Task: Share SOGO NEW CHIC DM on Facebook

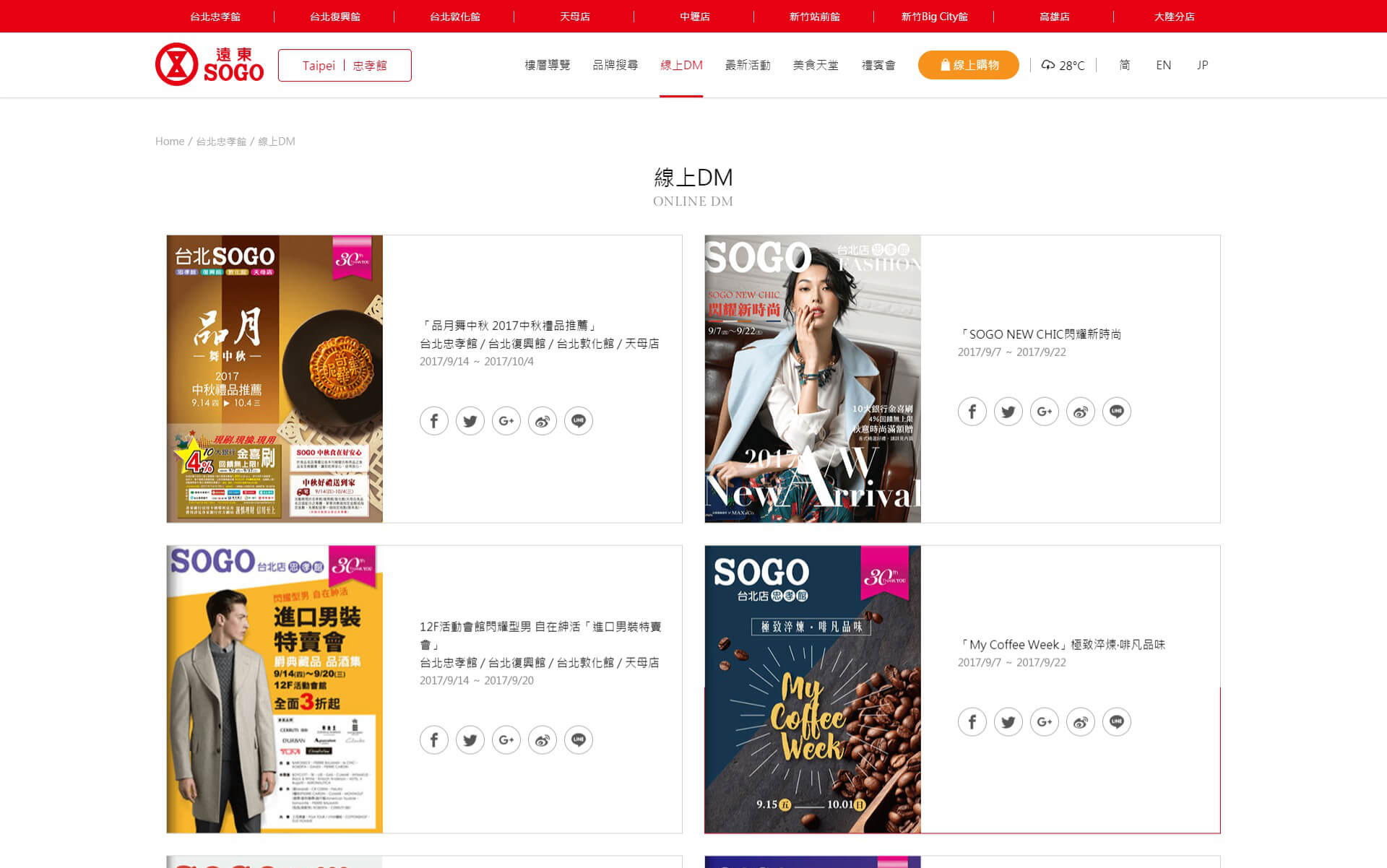Action: [972, 412]
